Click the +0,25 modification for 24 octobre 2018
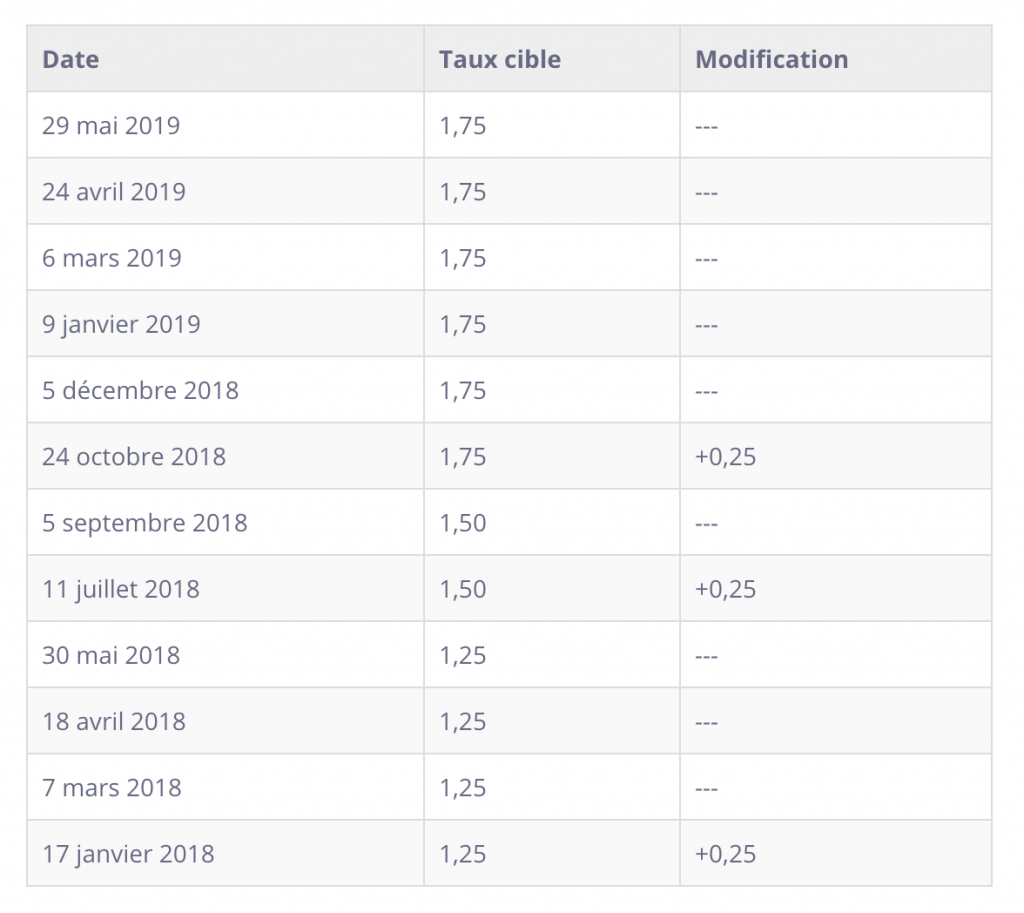The width and height of the screenshot is (1024, 913). 725,457
